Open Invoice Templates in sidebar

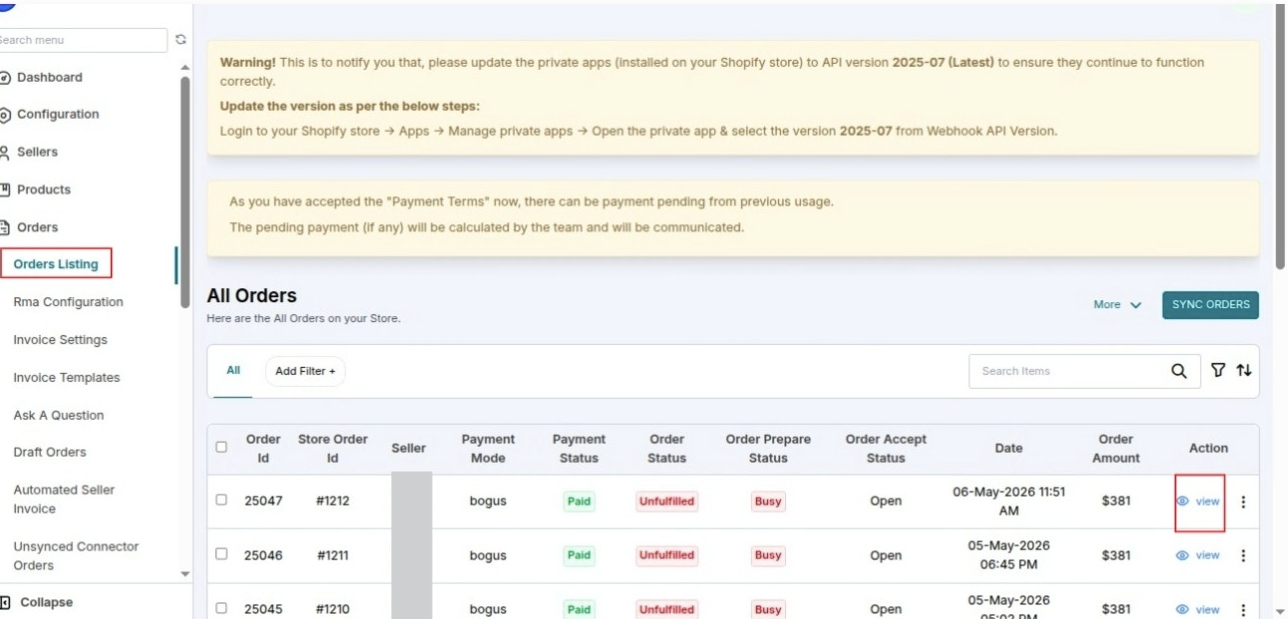click(66, 378)
